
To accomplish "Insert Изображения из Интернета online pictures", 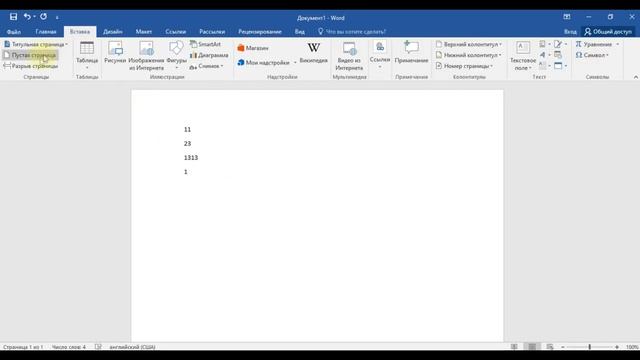I will [x=146, y=56].
